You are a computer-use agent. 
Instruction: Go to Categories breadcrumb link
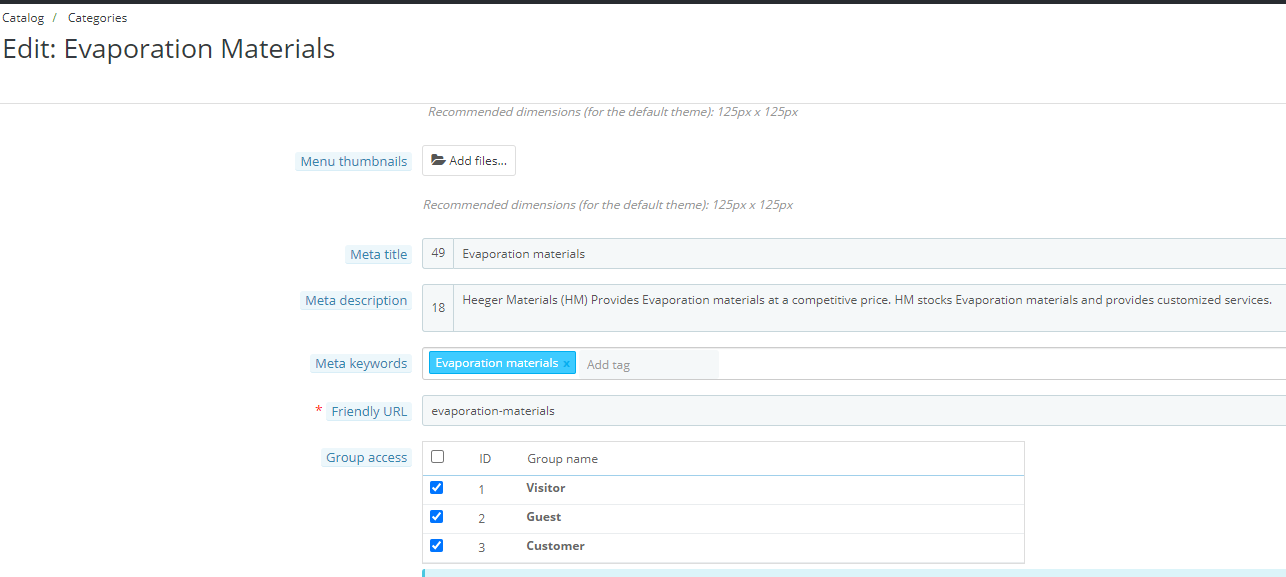tap(97, 18)
